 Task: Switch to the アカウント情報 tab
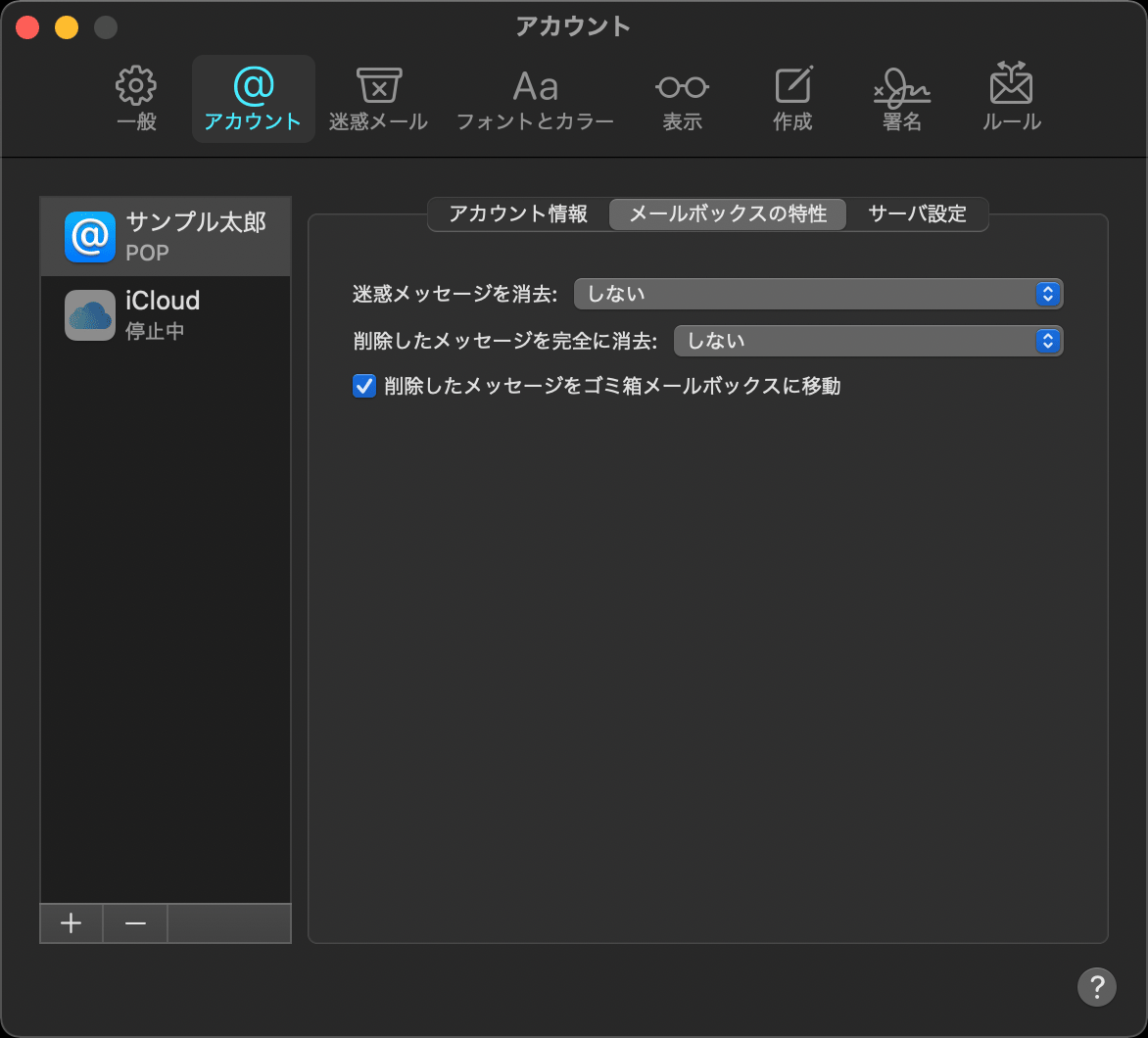click(518, 213)
